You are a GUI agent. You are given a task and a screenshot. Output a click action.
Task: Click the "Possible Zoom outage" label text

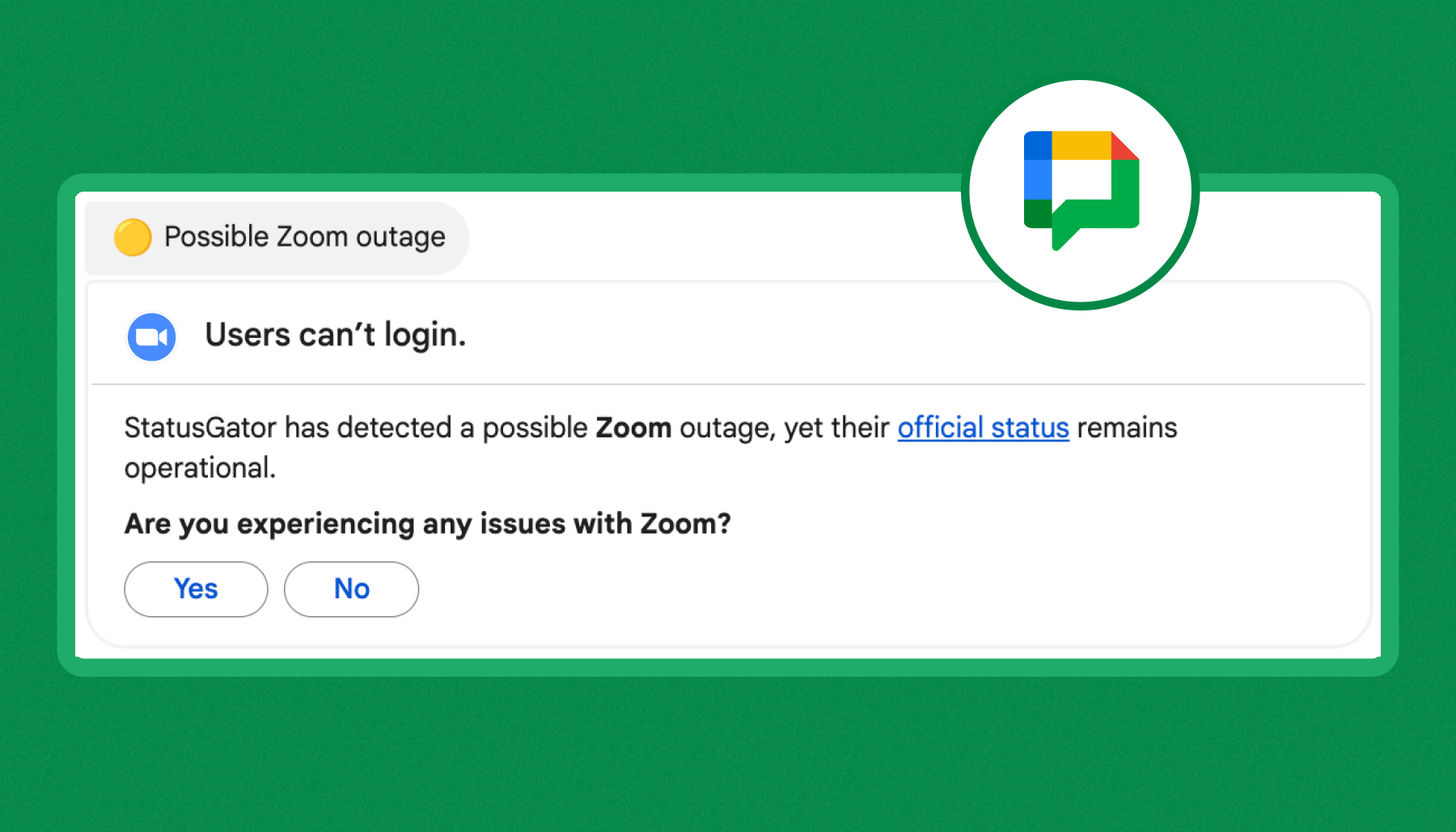coord(304,237)
